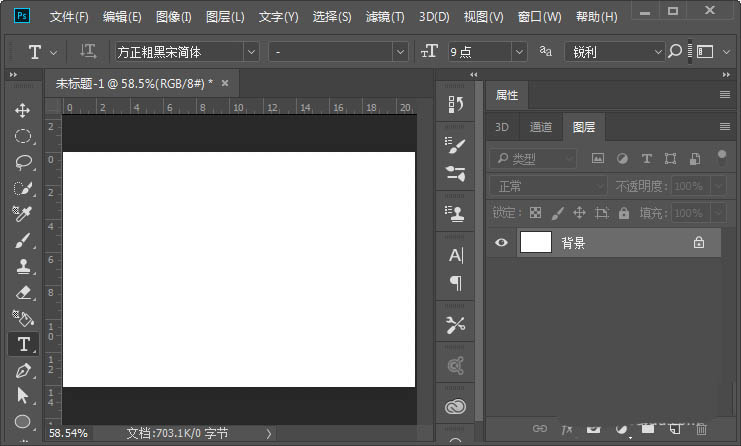Click the zoom field 58.54%
The width and height of the screenshot is (741, 446).
(69, 433)
